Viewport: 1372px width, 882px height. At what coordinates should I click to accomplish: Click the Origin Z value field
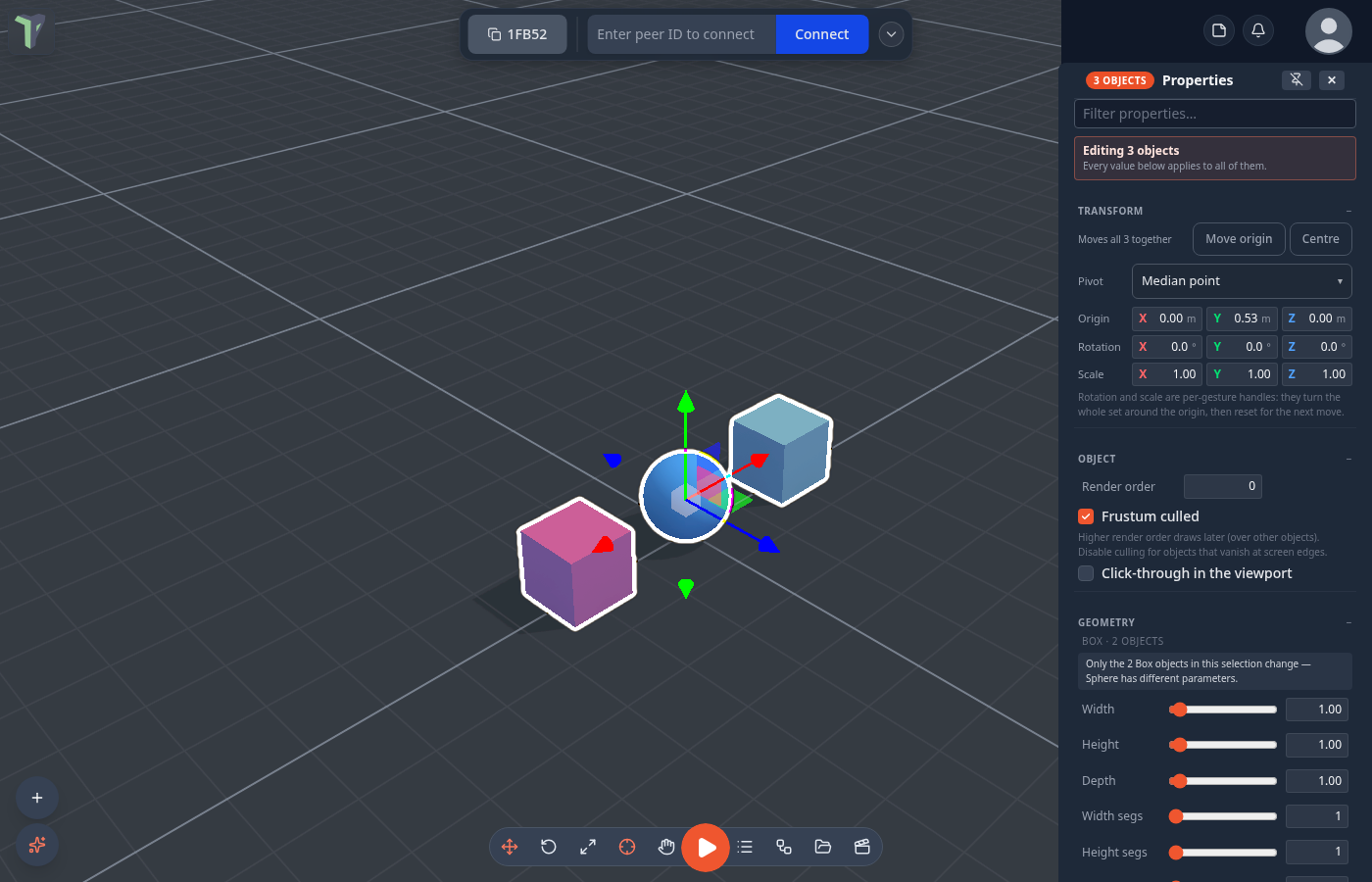click(x=1316, y=318)
